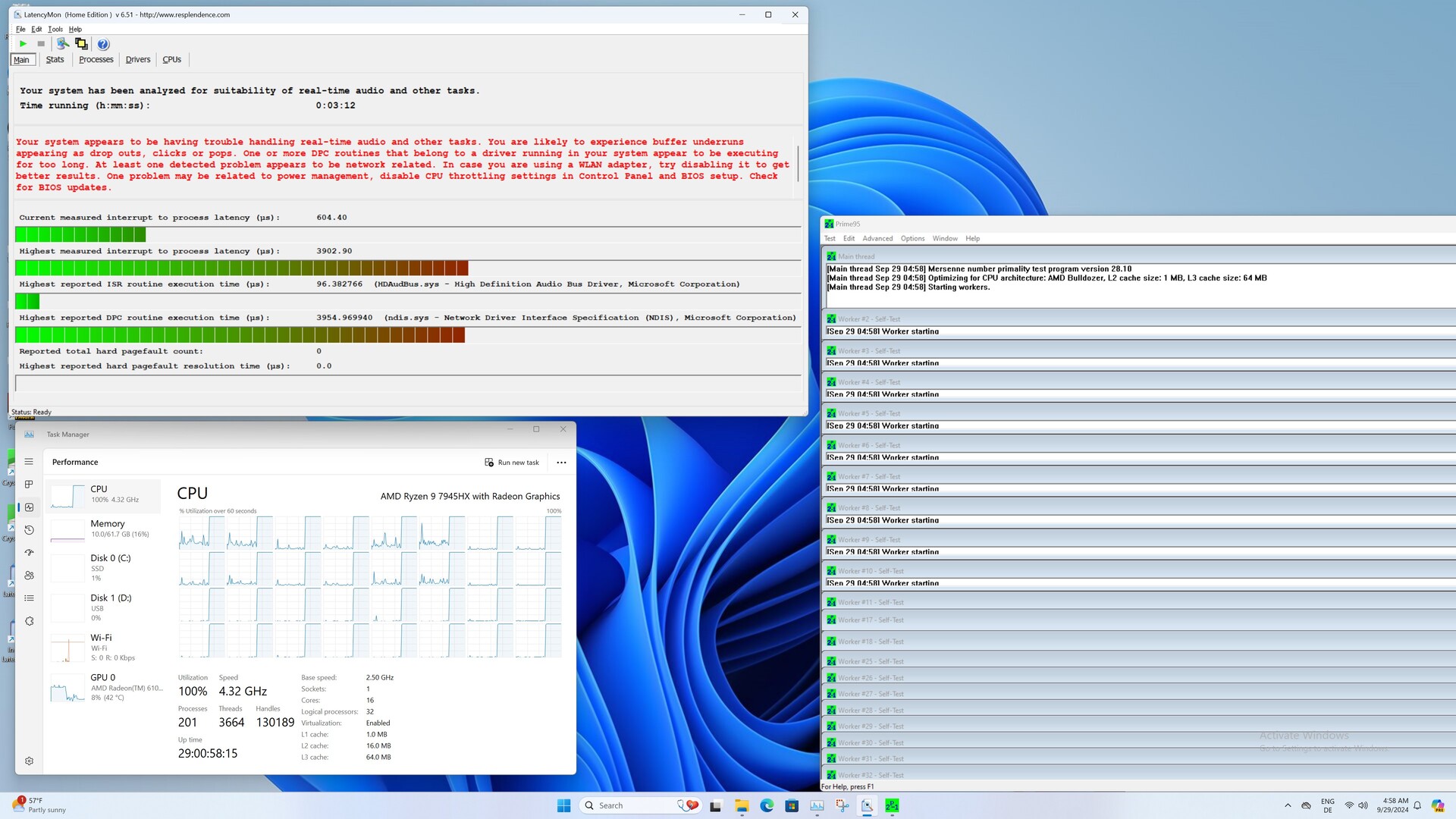This screenshot has height=819, width=1456.
Task: Open Task Manager Startup apps page
Action: (29, 553)
